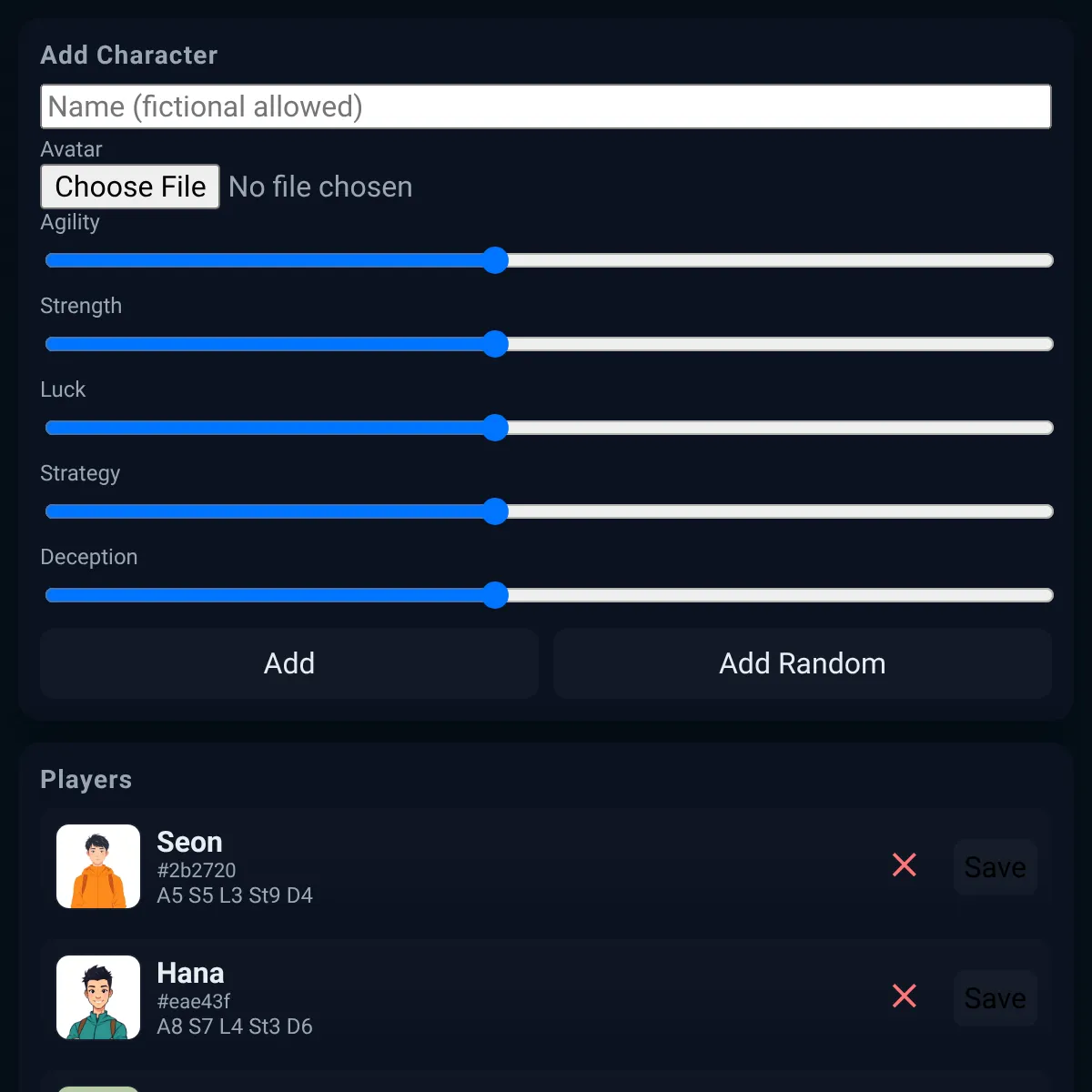Click Hana's avatar thumbnail

[98, 997]
